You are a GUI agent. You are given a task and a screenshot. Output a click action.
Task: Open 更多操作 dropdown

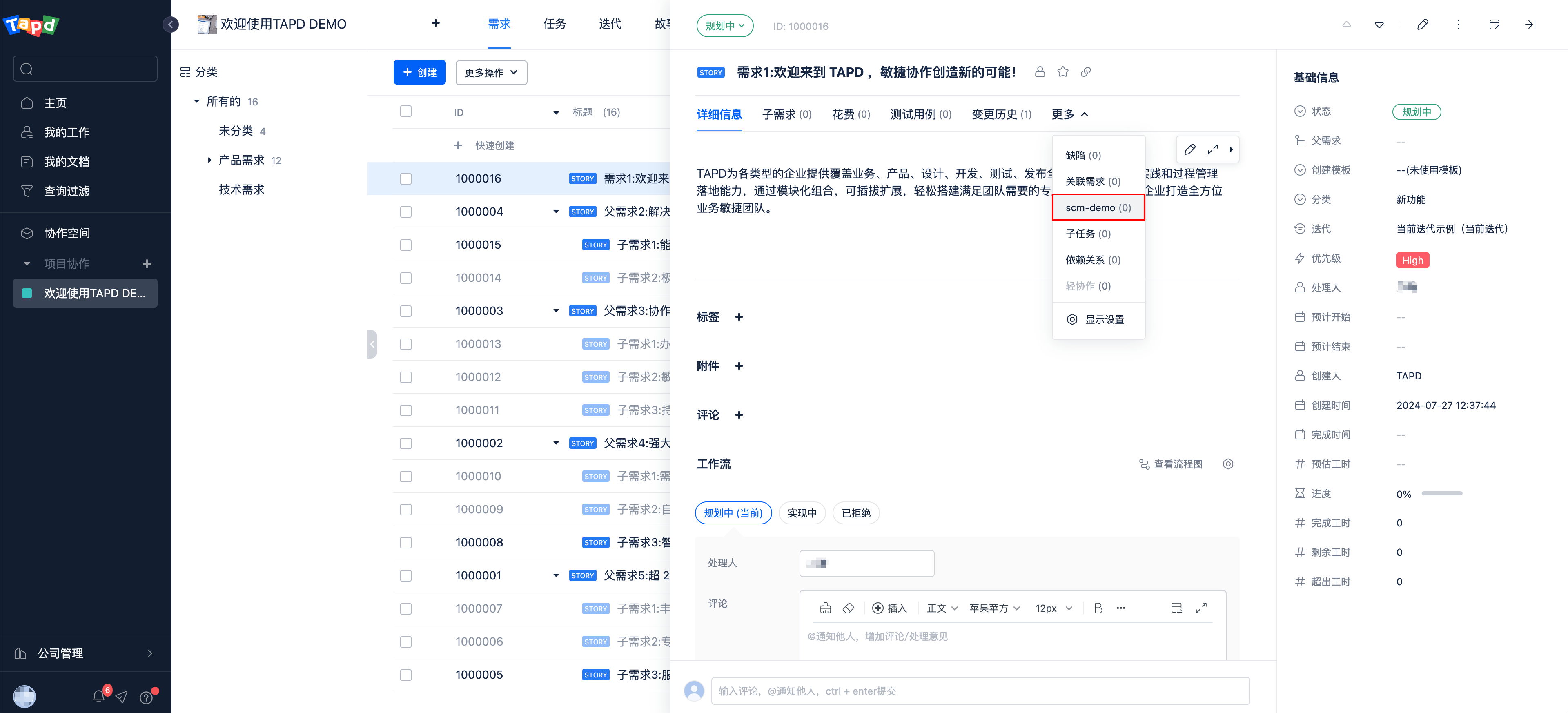491,72
